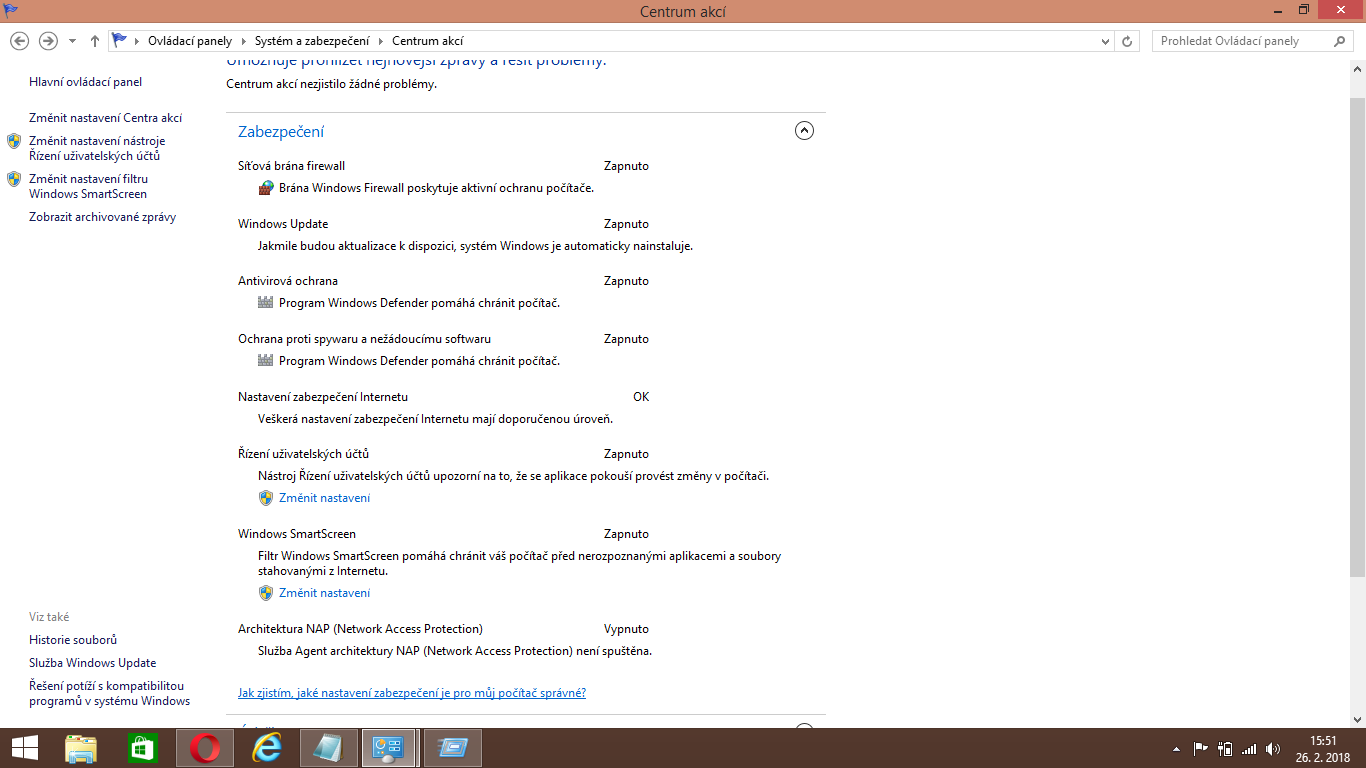Click Změnit nastavení under Windows SmartScreen section
1366x768 pixels.
pyautogui.click(x=325, y=593)
